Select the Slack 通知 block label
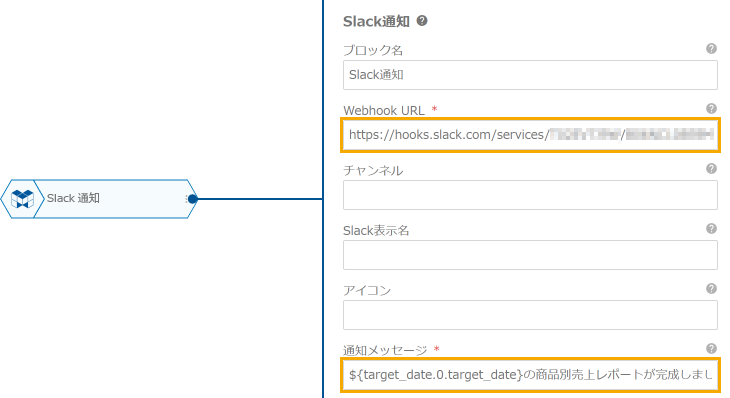730x398 pixels. click(x=73, y=198)
